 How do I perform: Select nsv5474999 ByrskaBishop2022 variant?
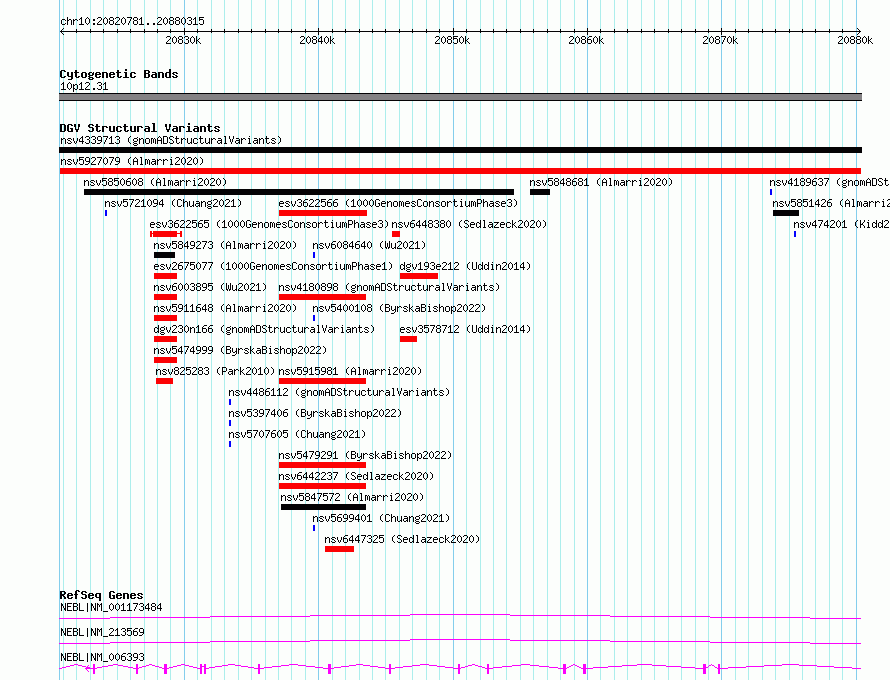pos(241,350)
